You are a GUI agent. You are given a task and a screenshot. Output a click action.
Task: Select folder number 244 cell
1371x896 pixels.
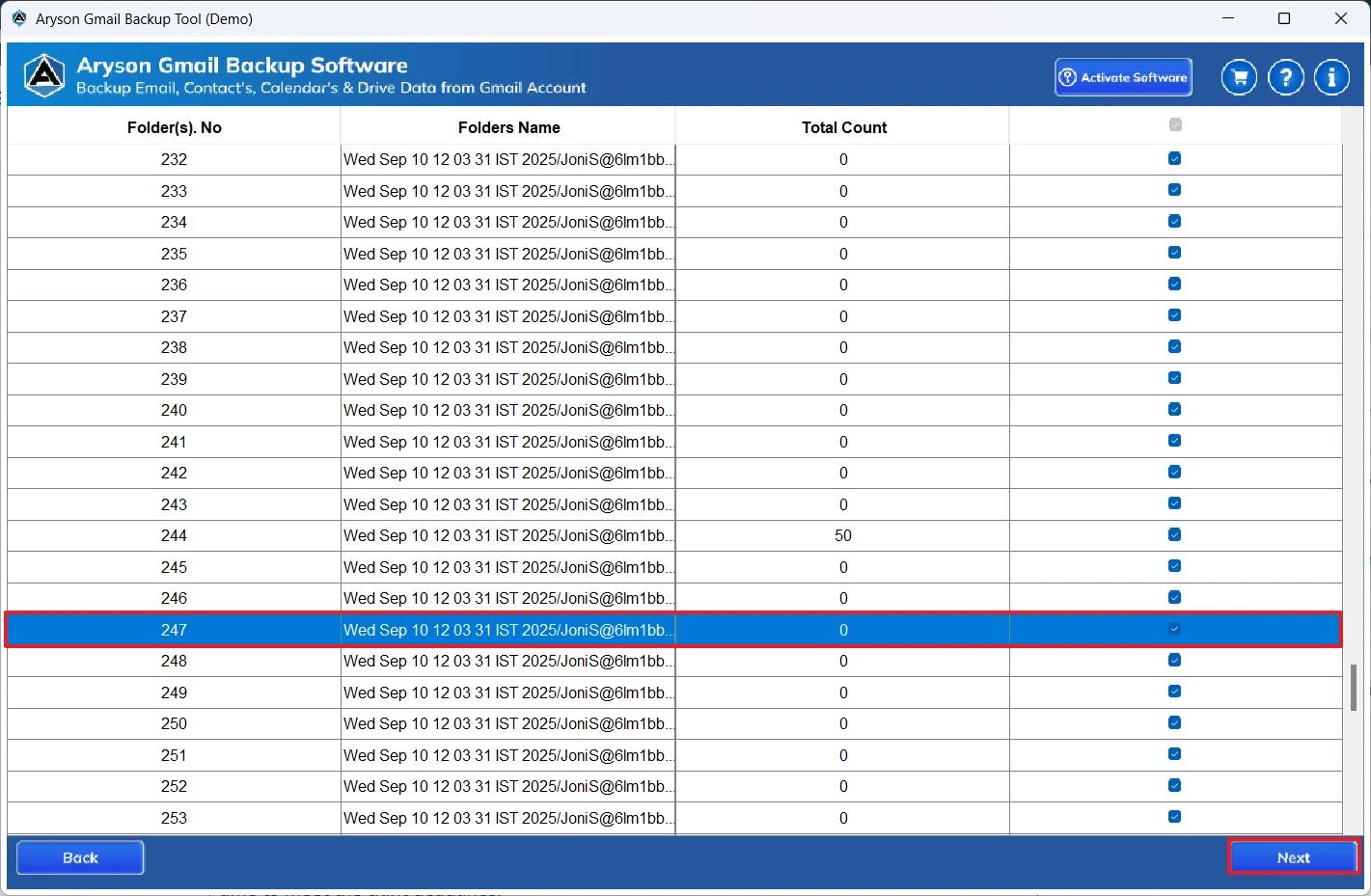click(174, 535)
